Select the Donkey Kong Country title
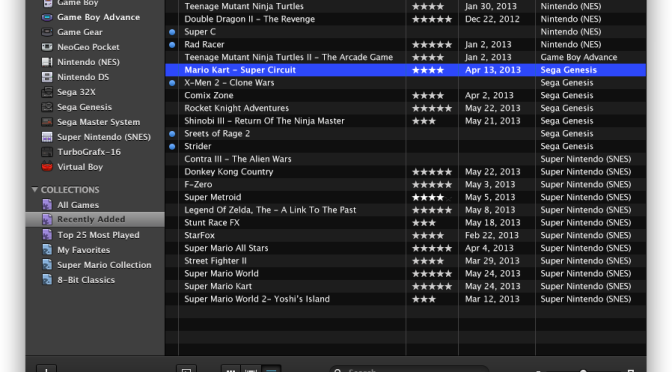 228,172
